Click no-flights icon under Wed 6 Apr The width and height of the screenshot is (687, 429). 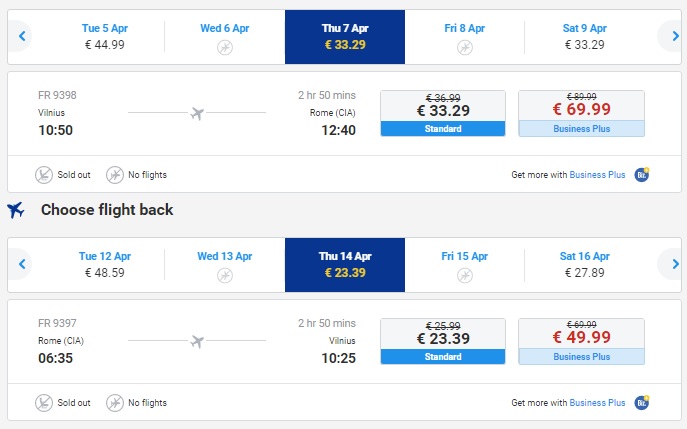[x=225, y=47]
